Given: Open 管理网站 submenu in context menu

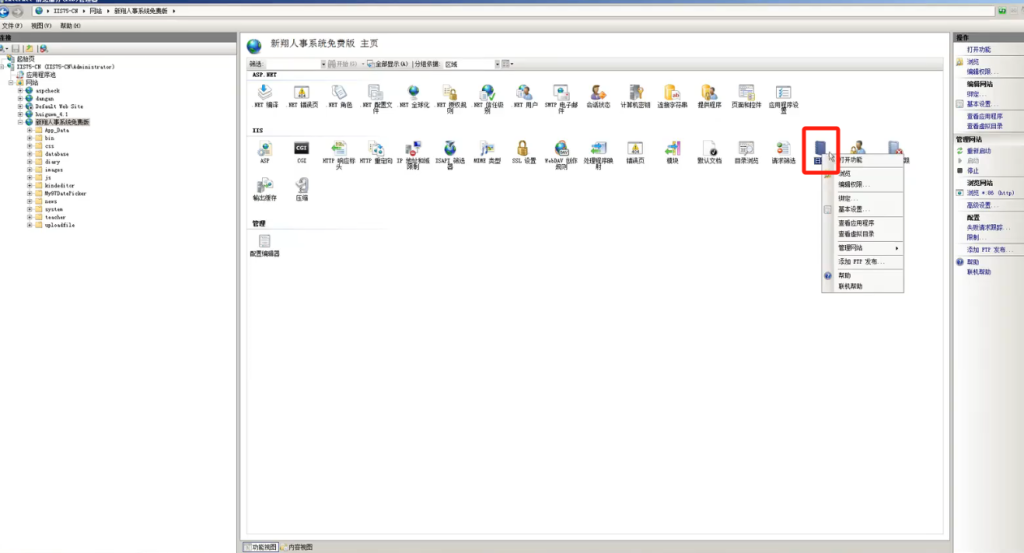Looking at the screenshot, I should point(863,248).
